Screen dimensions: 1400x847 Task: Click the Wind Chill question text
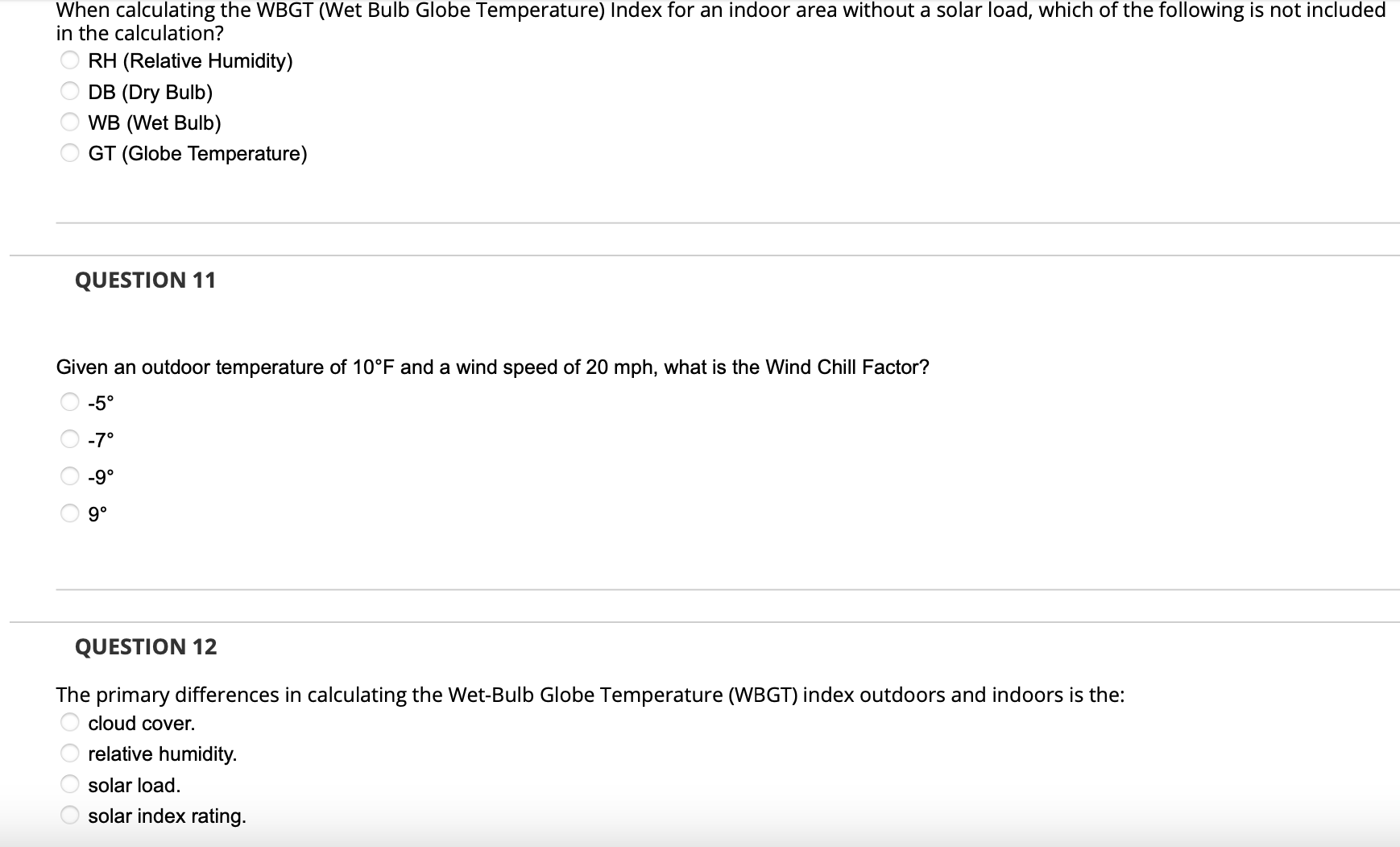point(491,367)
